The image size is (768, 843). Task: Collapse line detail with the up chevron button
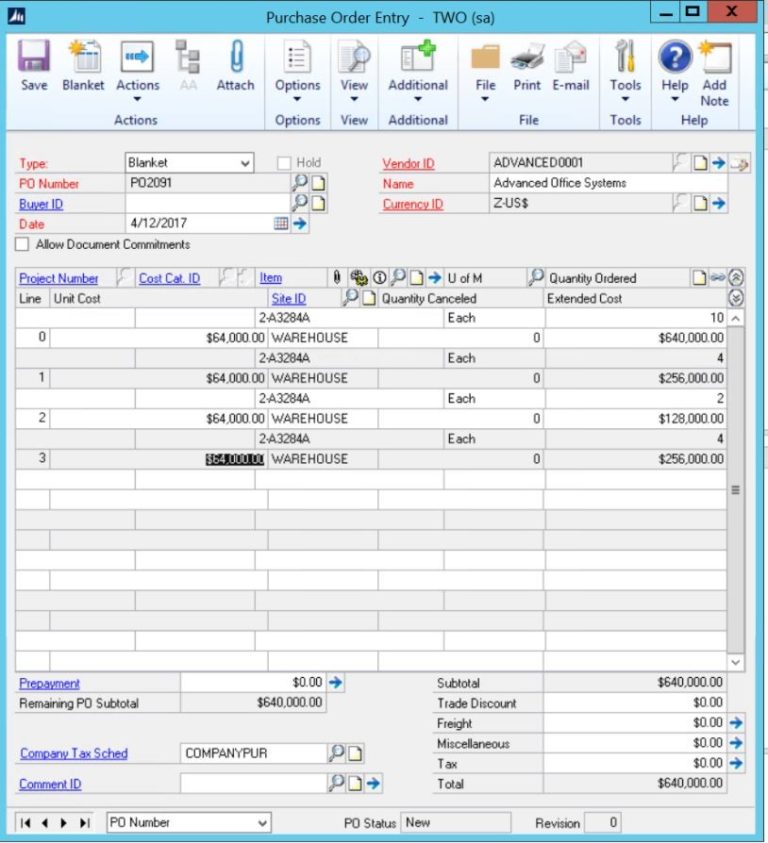click(x=736, y=277)
